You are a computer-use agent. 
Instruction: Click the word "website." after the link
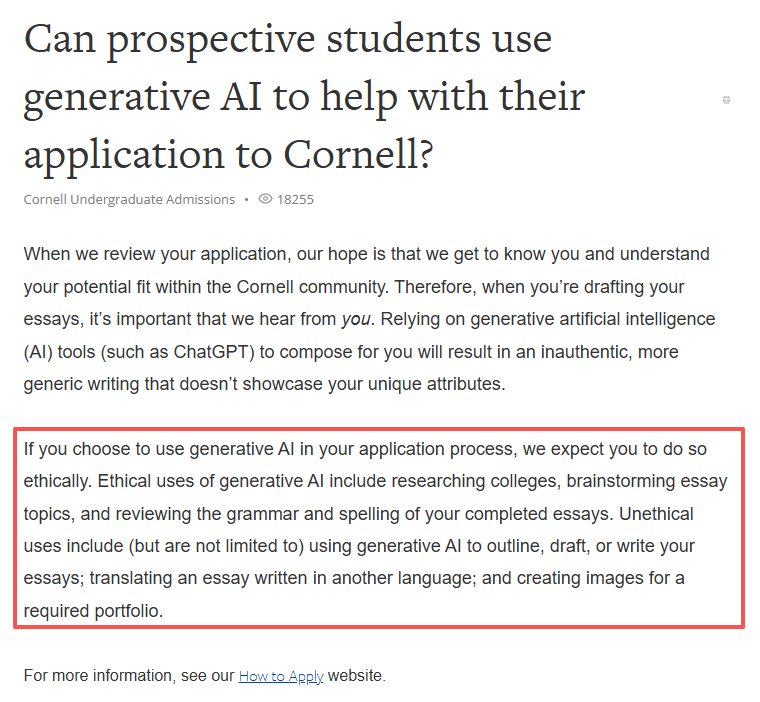tap(356, 676)
